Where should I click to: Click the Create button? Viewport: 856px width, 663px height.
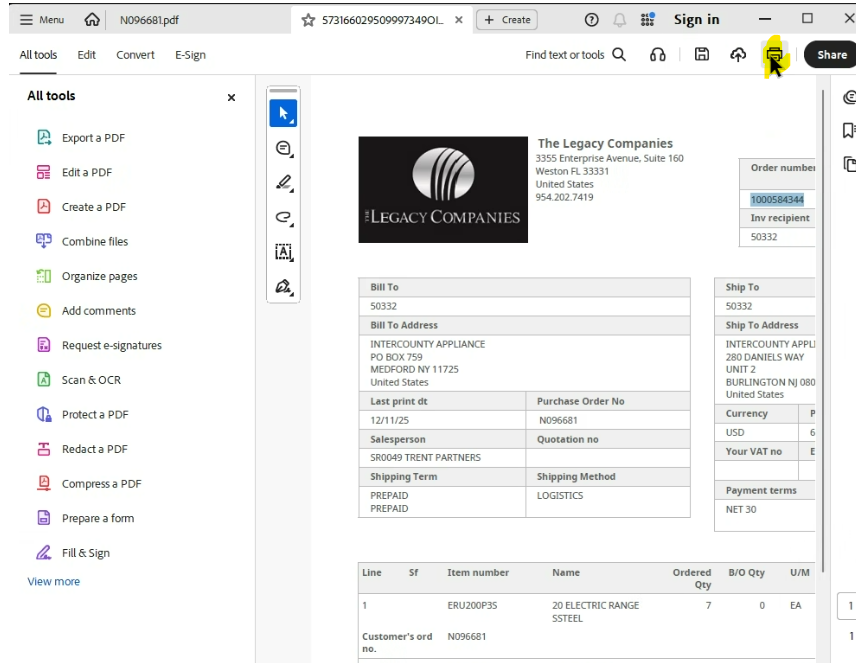(507, 20)
